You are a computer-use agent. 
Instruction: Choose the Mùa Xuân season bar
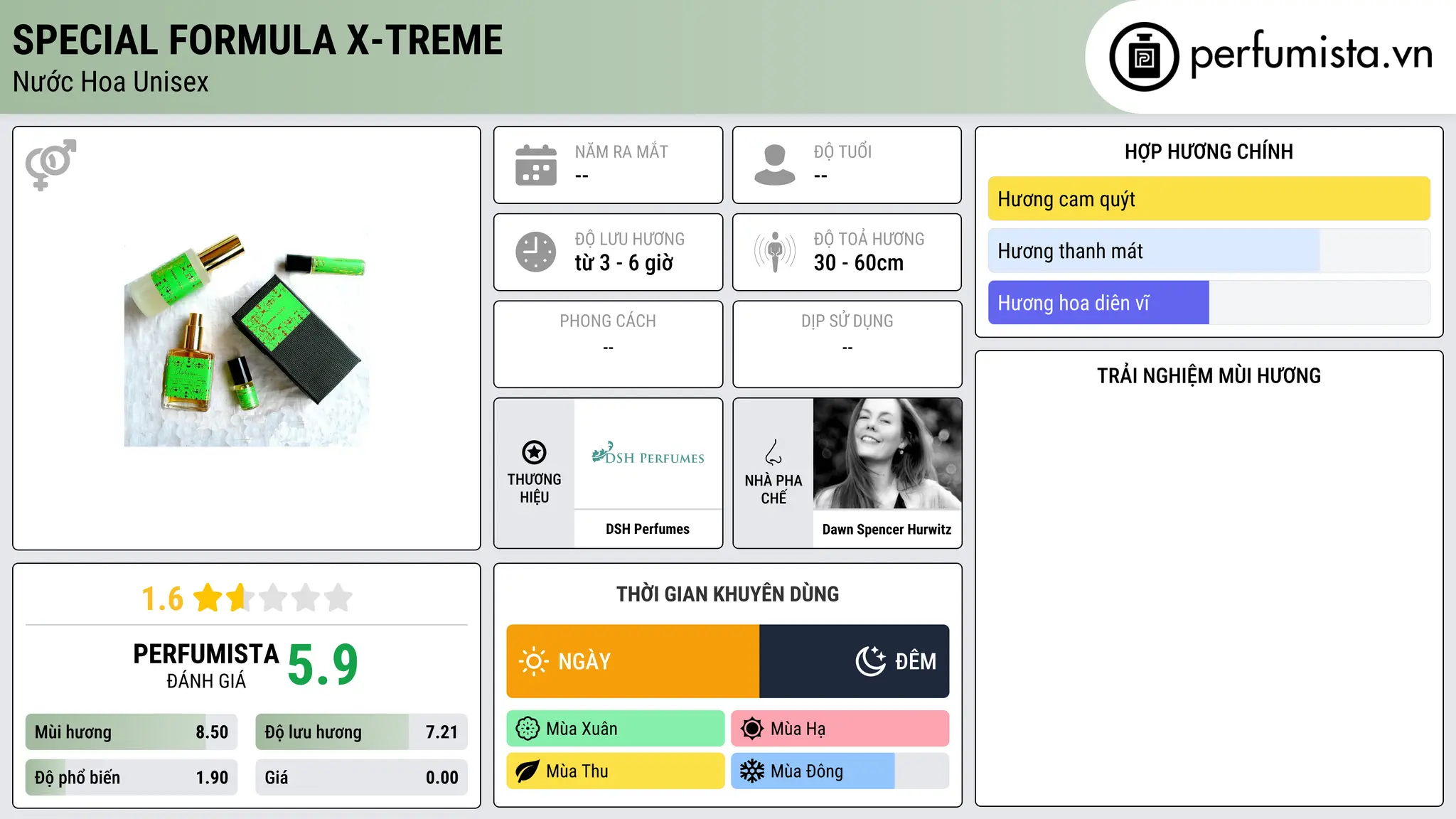[x=616, y=729]
